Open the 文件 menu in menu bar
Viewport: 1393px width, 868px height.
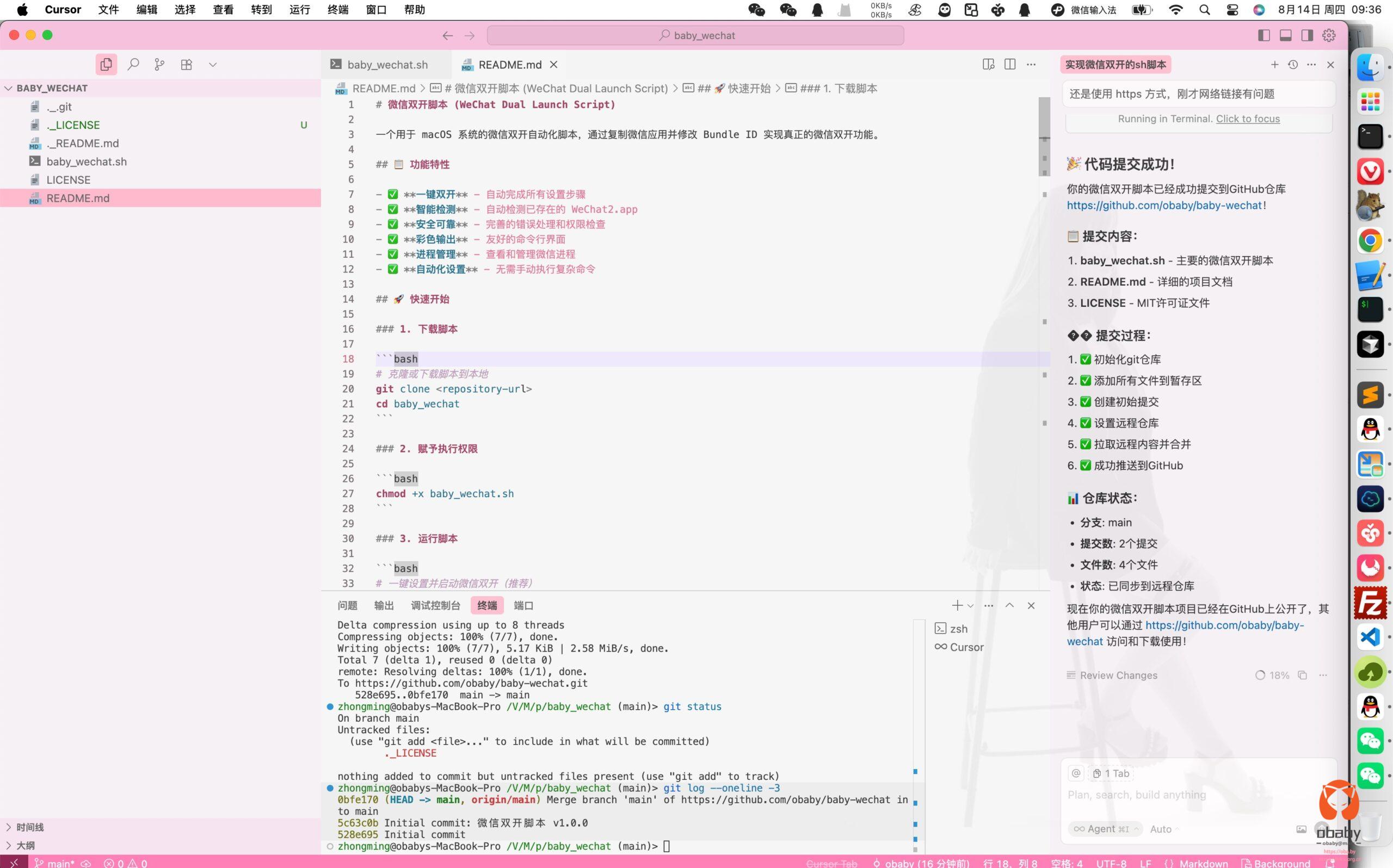[x=108, y=10]
